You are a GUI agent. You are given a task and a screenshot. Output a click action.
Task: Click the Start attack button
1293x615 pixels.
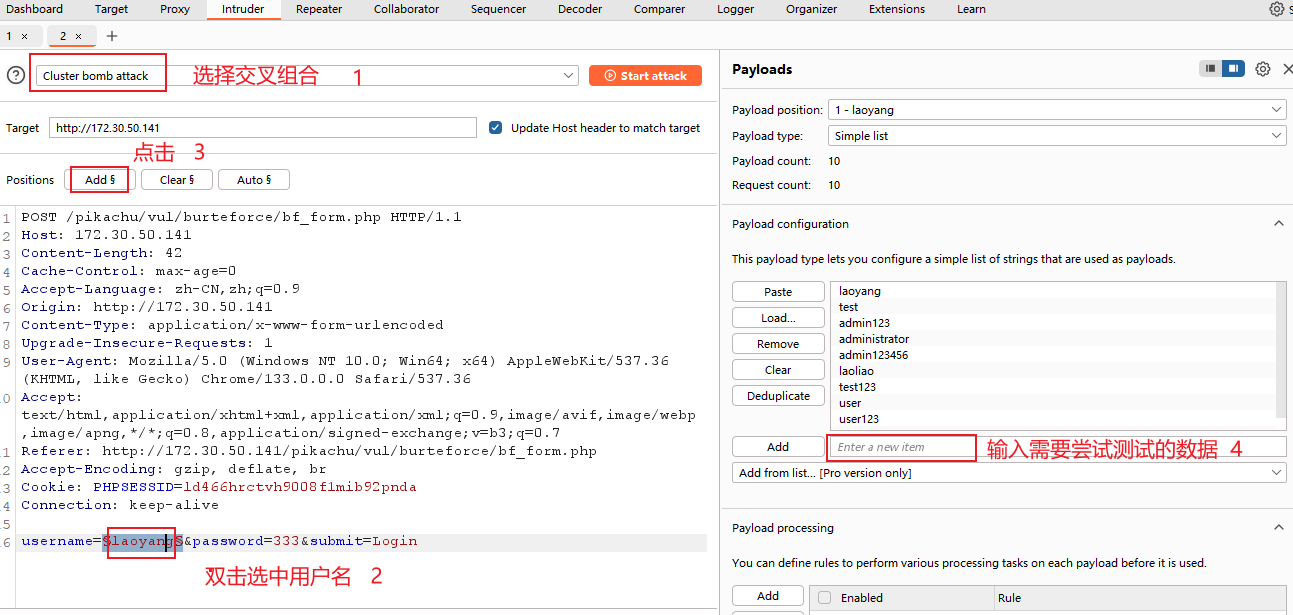point(645,76)
